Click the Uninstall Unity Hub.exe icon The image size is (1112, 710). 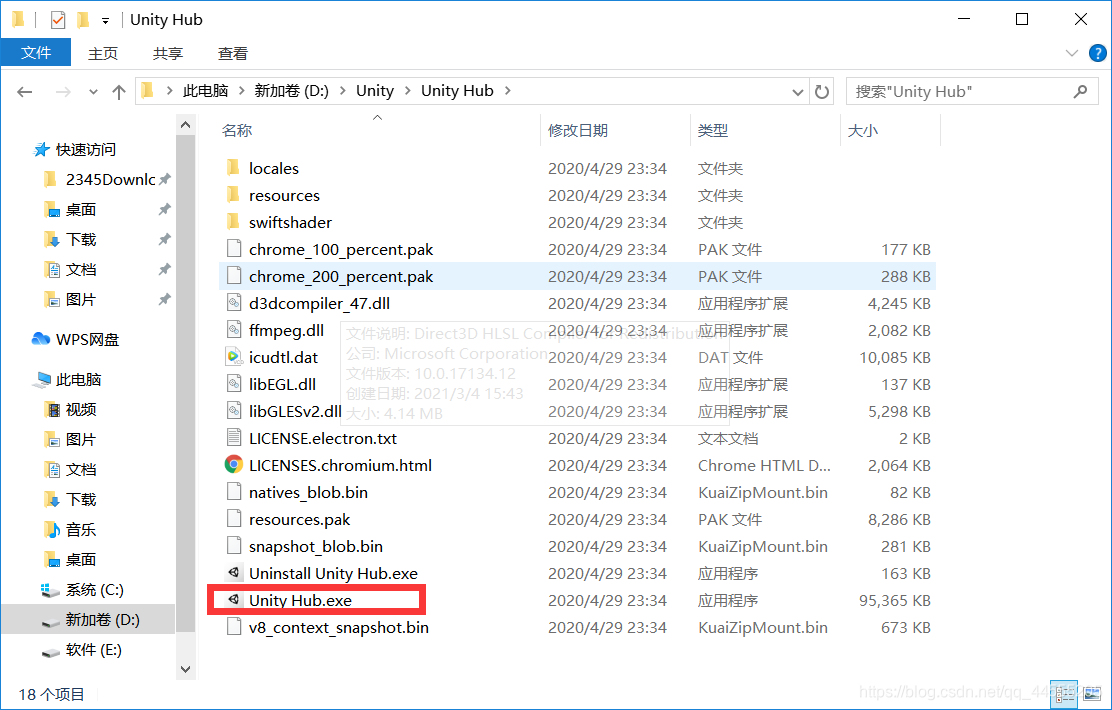(233, 573)
